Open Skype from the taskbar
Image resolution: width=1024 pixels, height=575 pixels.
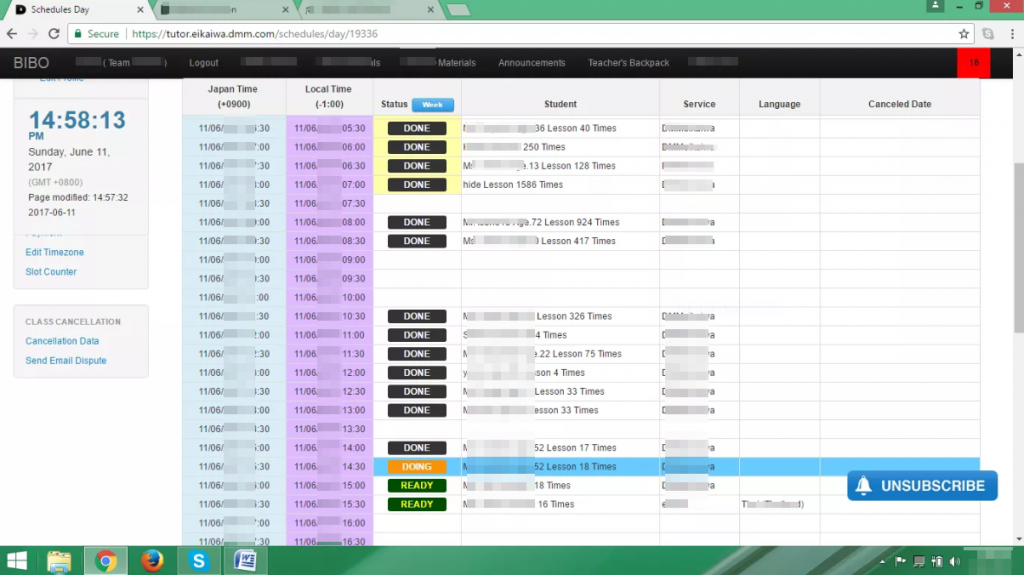[198, 561]
